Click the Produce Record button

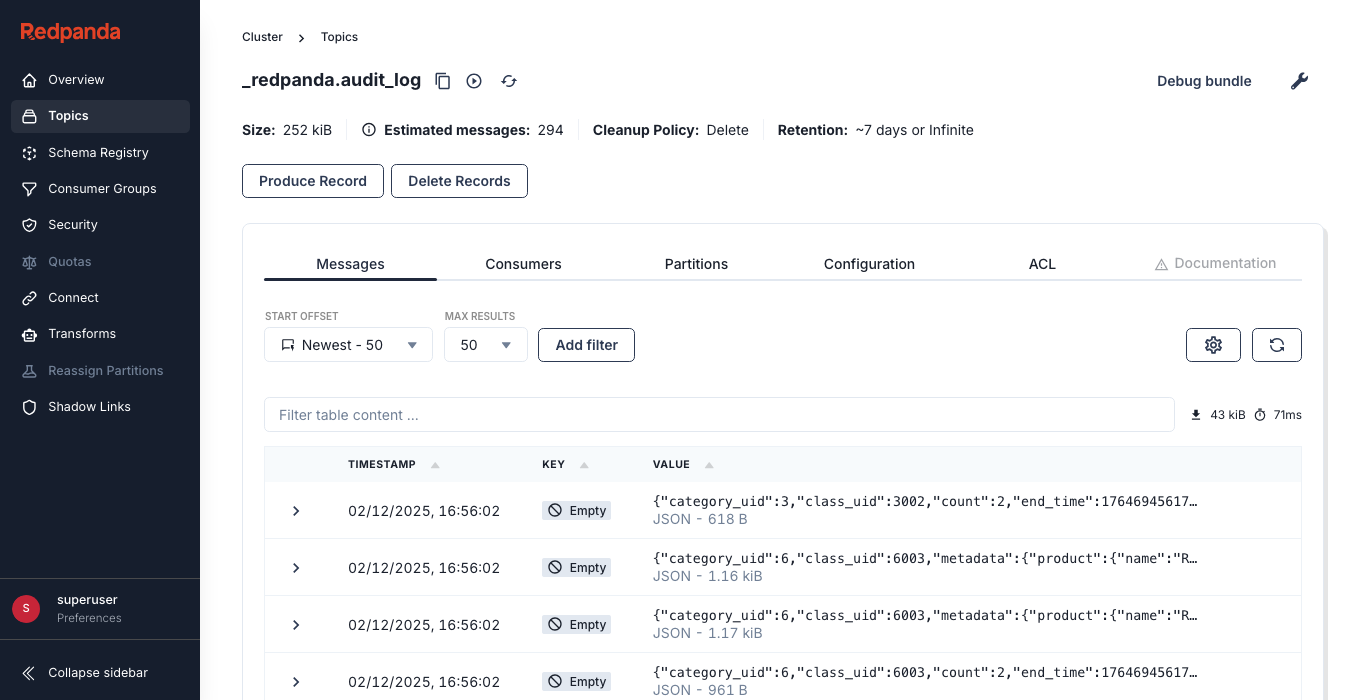pos(312,181)
